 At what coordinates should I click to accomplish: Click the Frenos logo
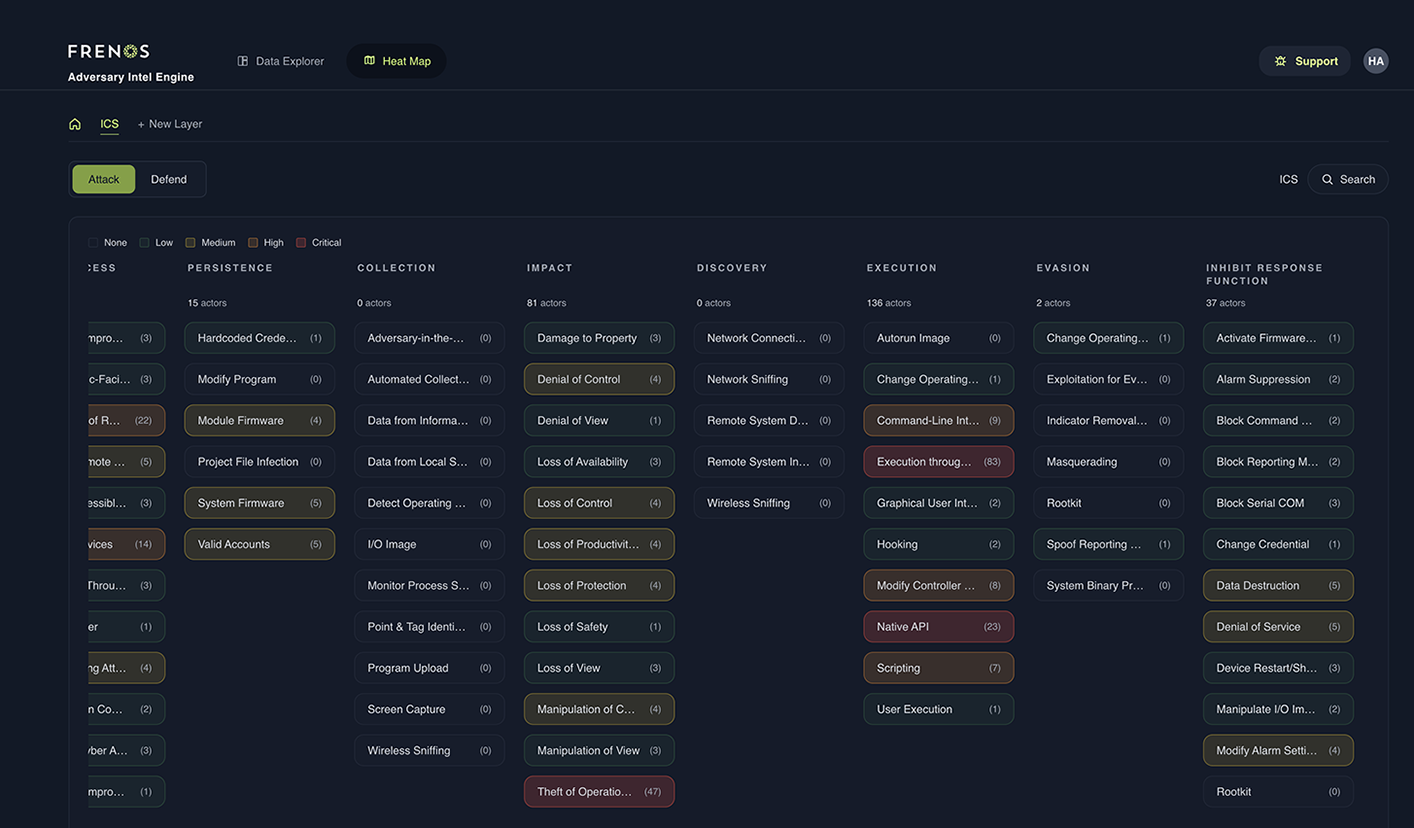(x=109, y=51)
